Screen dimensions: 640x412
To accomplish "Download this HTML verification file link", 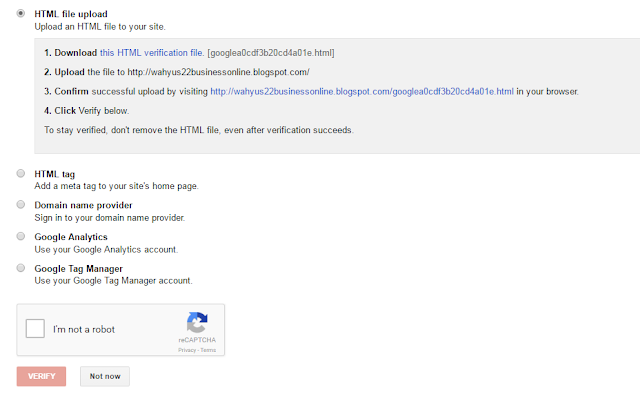I will [151, 53].
